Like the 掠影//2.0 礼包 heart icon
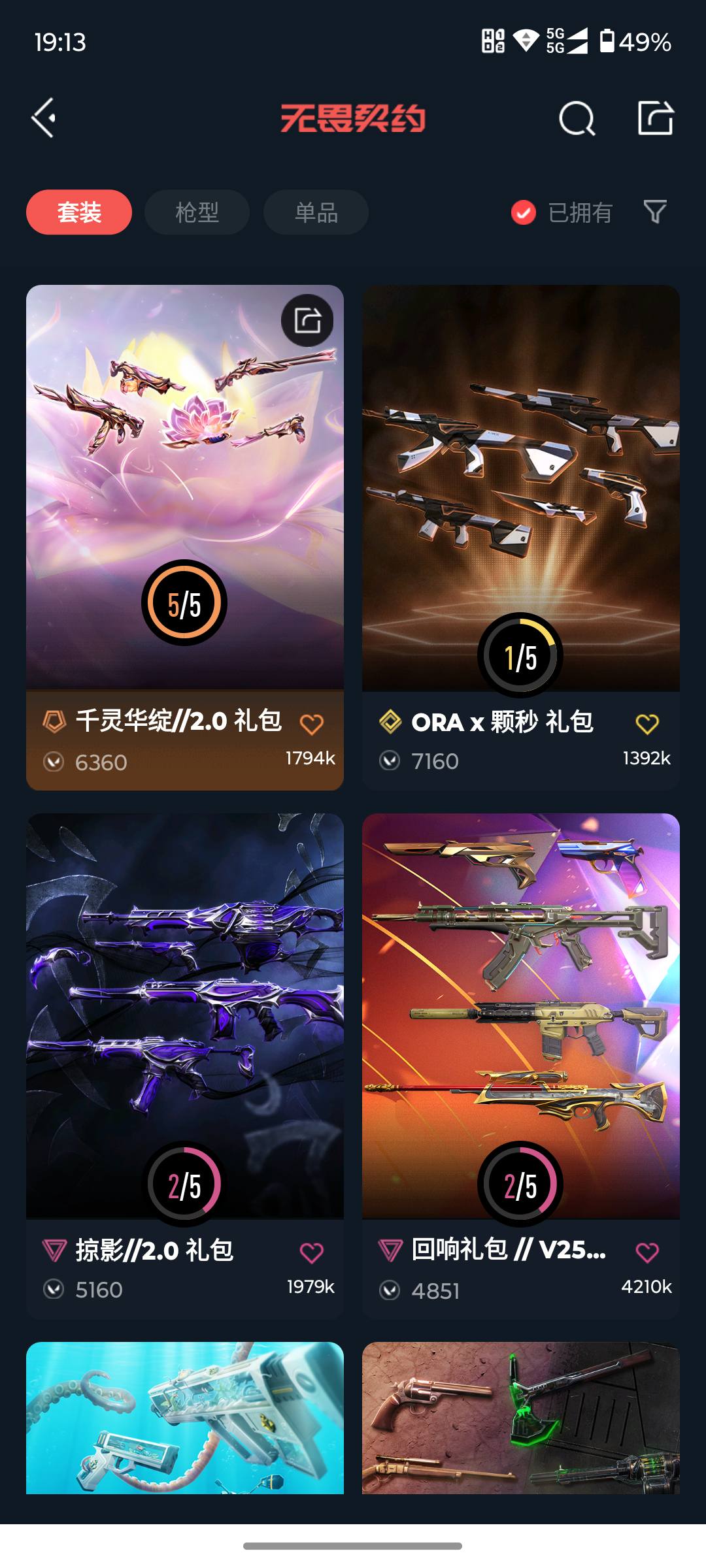 [311, 1252]
